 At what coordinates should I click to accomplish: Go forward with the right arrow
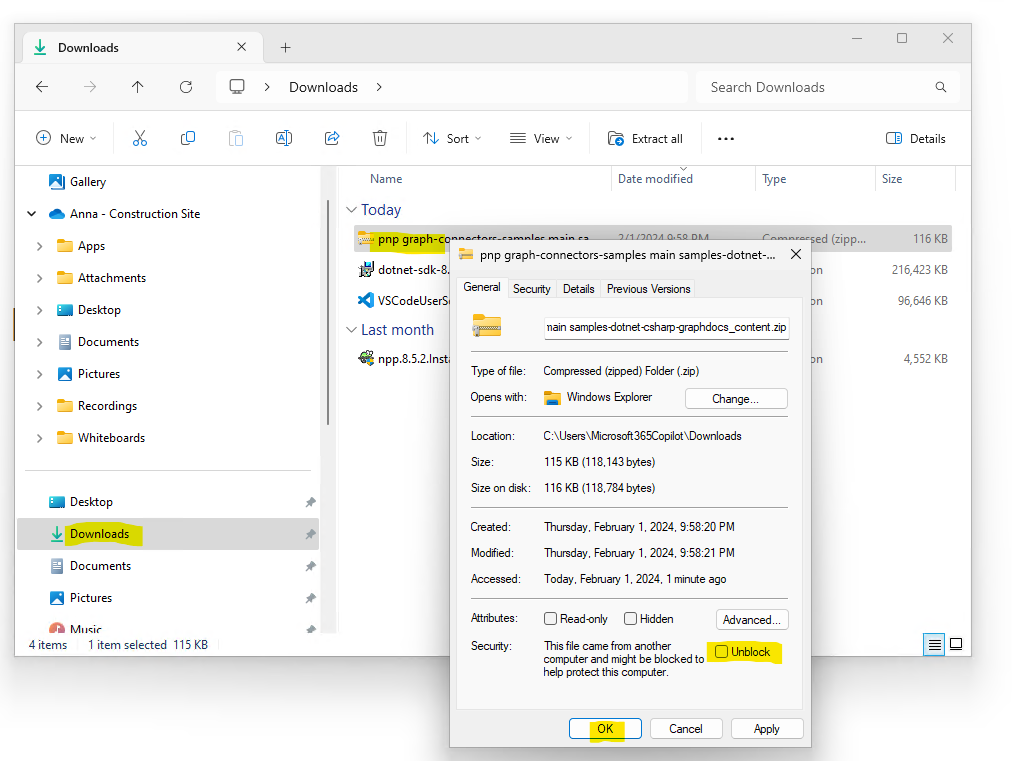(90, 87)
